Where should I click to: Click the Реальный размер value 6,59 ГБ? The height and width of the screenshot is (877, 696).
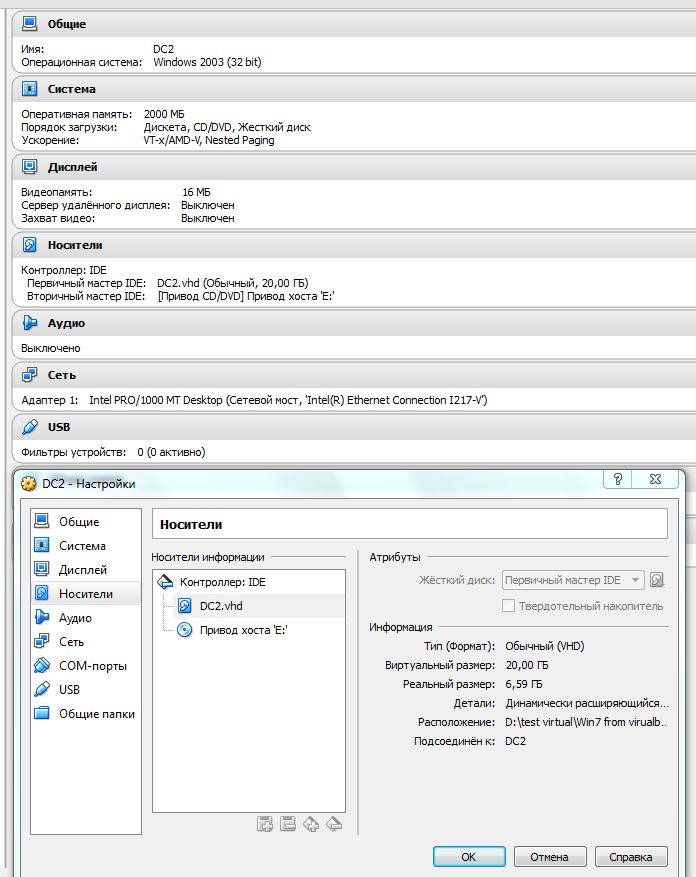point(524,684)
